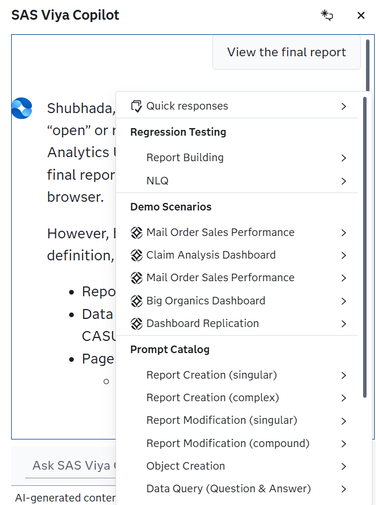Choose the Dashboard Replication scenario
376x505 pixels.
[x=237, y=324]
